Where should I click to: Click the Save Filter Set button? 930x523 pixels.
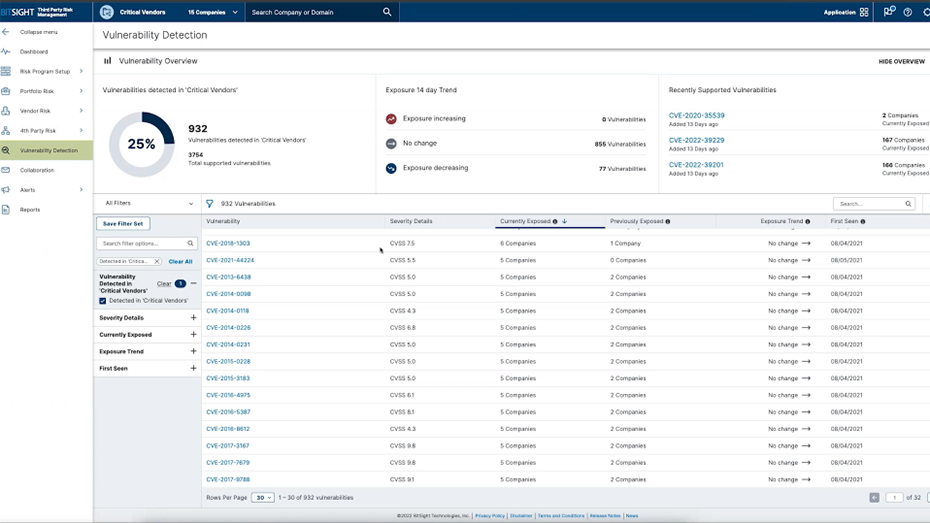pyautogui.click(x=125, y=224)
